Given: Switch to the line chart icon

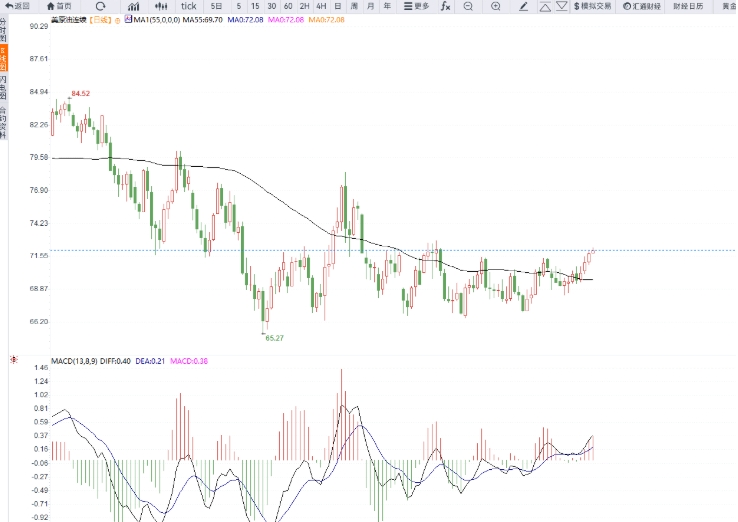Looking at the screenshot, I should point(132,6).
